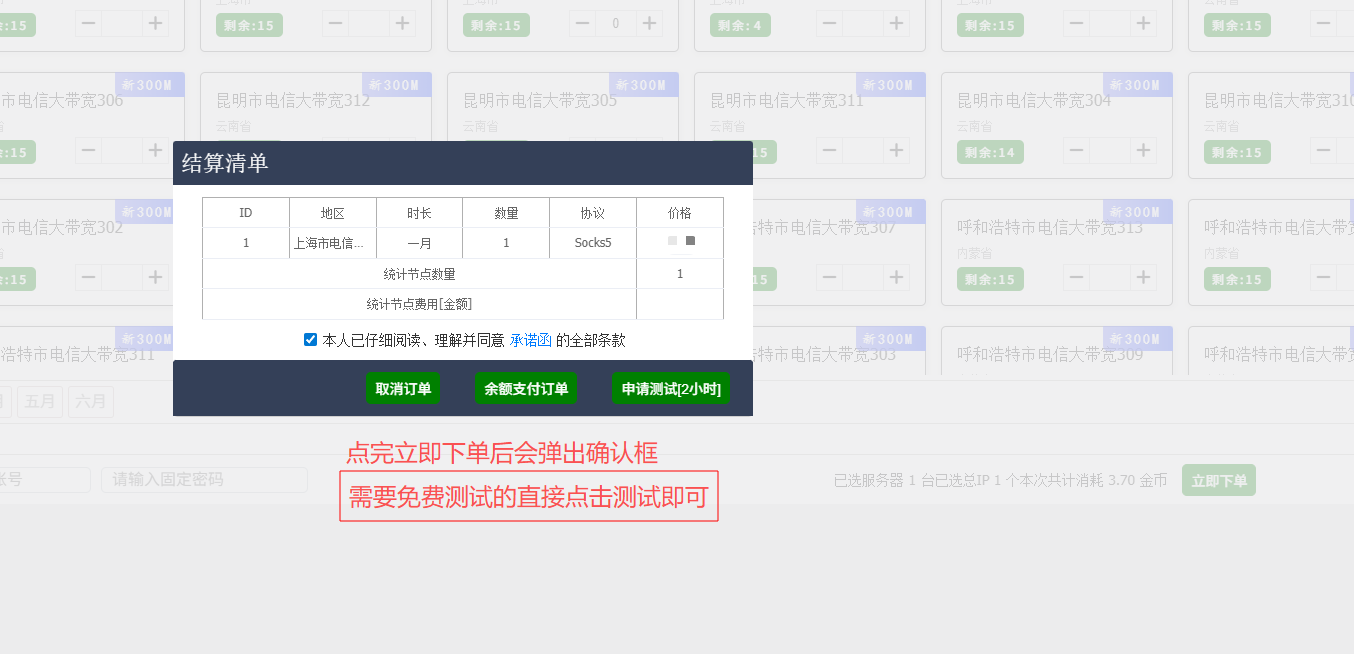This screenshot has width=1354, height=654.
Task: Click minus icon beside the 0 quantity
Action: coord(583,23)
